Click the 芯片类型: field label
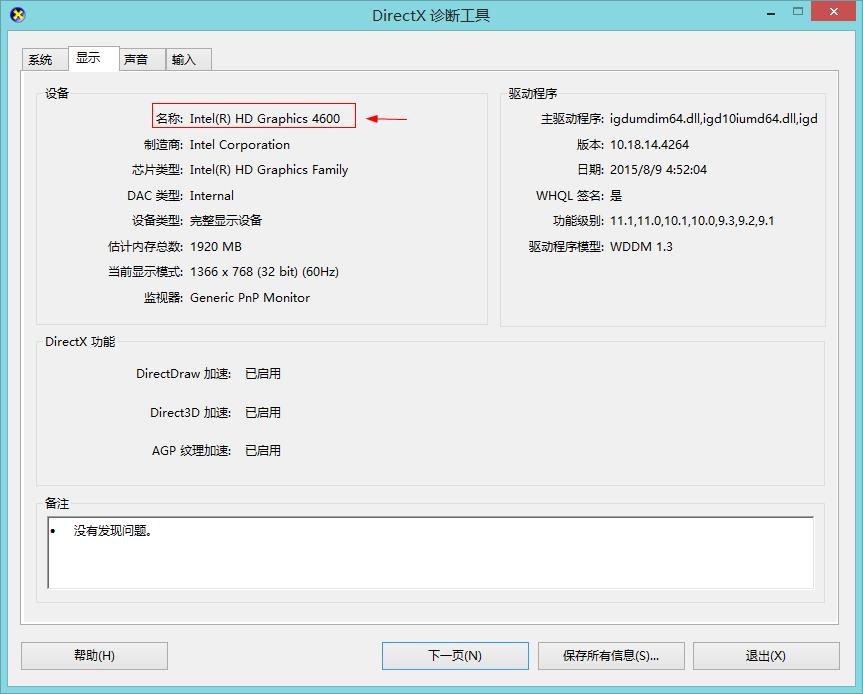 click(157, 170)
